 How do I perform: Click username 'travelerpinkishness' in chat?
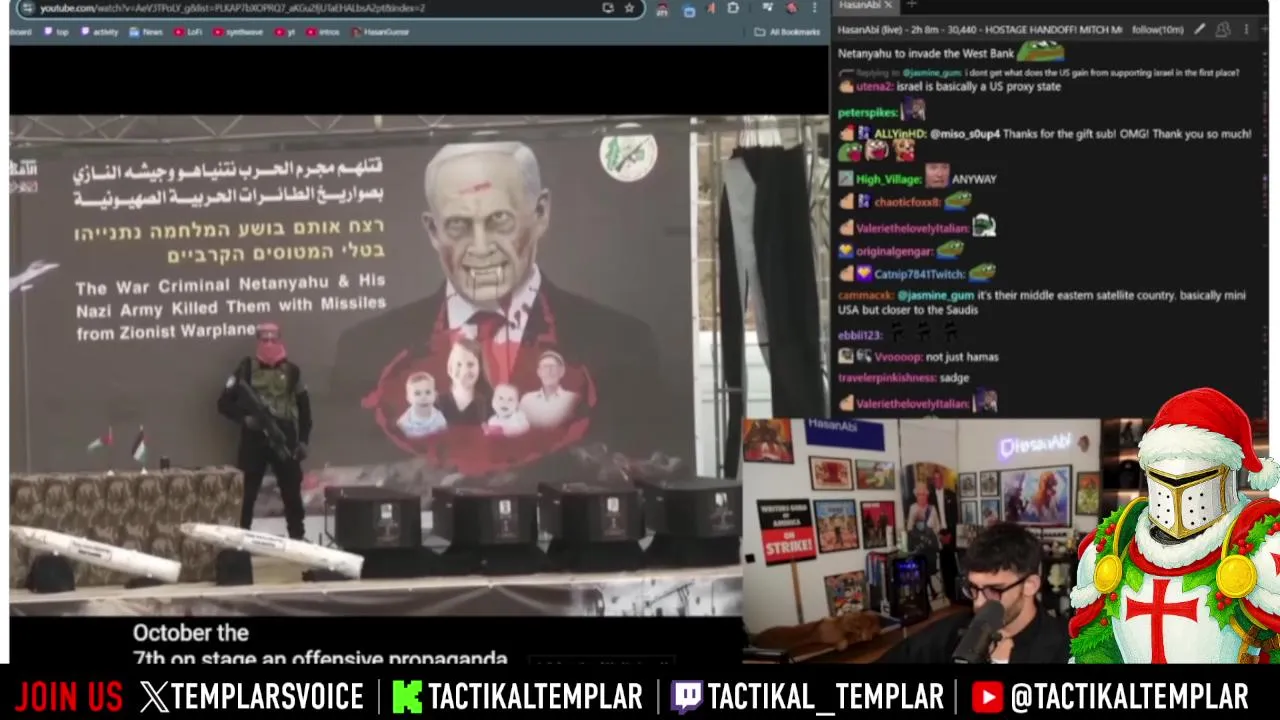tap(886, 378)
